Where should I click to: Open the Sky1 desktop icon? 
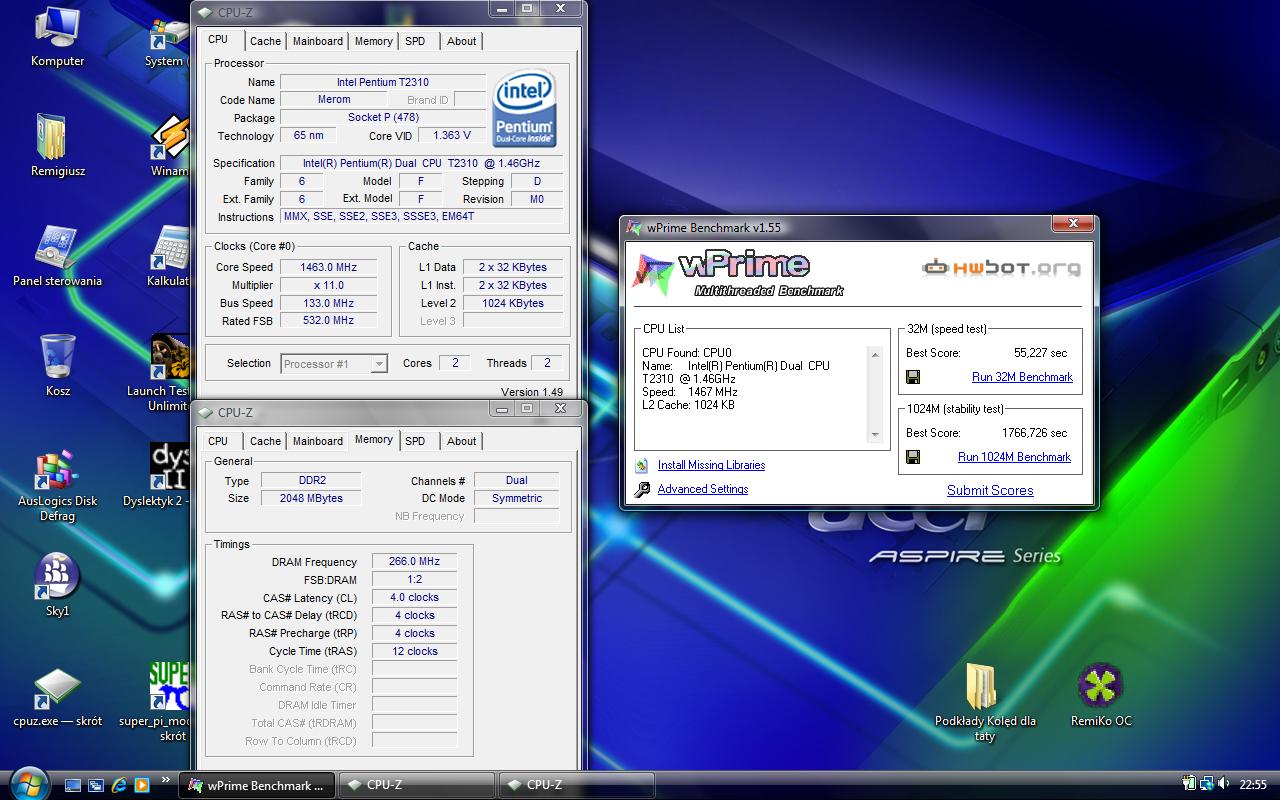pos(57,576)
